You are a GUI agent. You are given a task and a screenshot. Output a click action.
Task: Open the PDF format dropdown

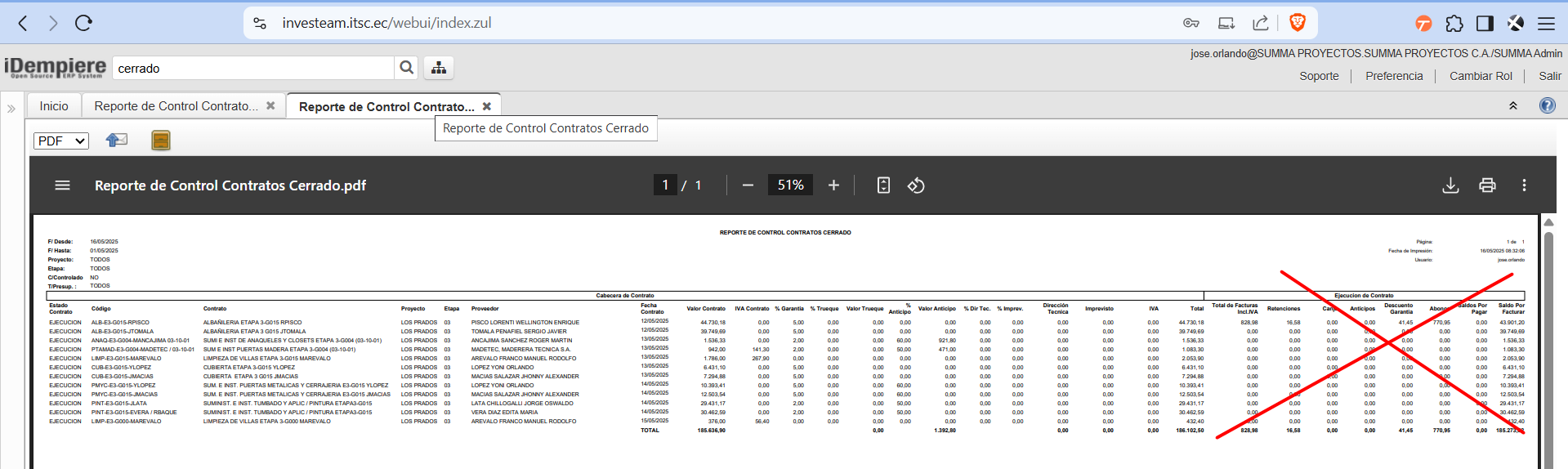(x=61, y=141)
